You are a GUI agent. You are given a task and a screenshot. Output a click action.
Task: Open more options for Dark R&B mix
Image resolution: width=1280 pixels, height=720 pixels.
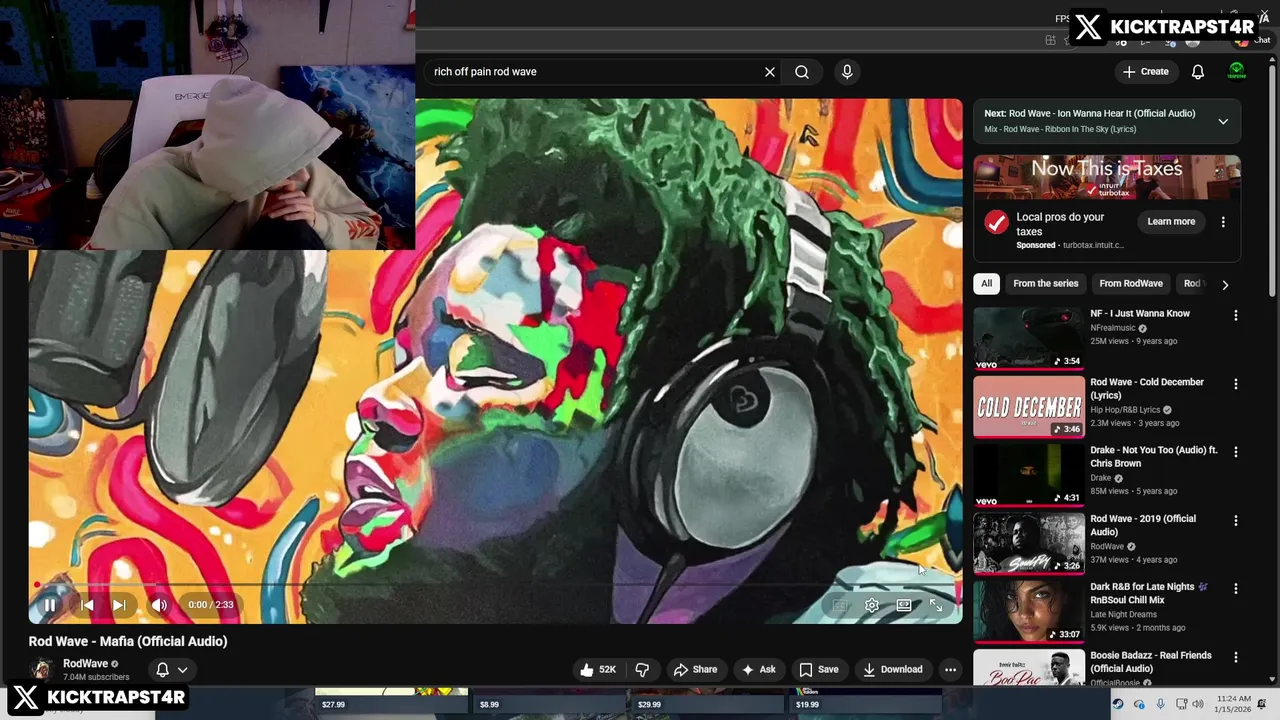[1236, 588]
